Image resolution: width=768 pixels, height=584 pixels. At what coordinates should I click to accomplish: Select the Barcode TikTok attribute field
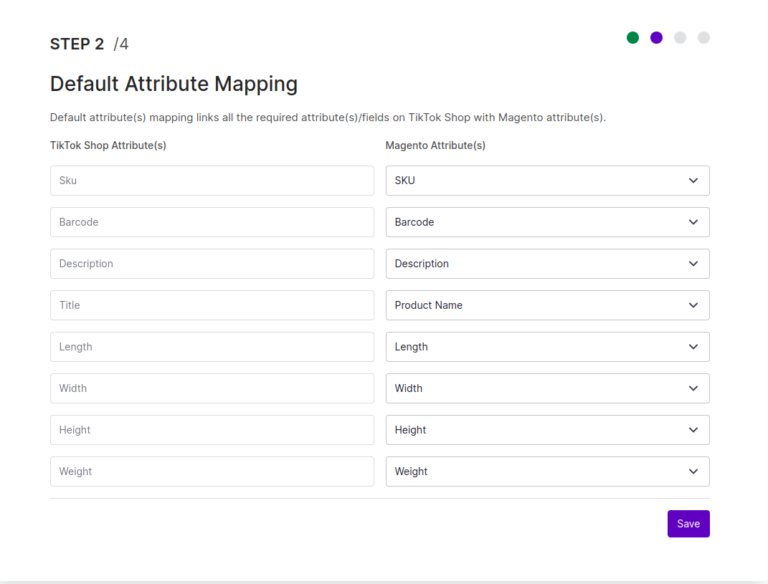tap(212, 222)
